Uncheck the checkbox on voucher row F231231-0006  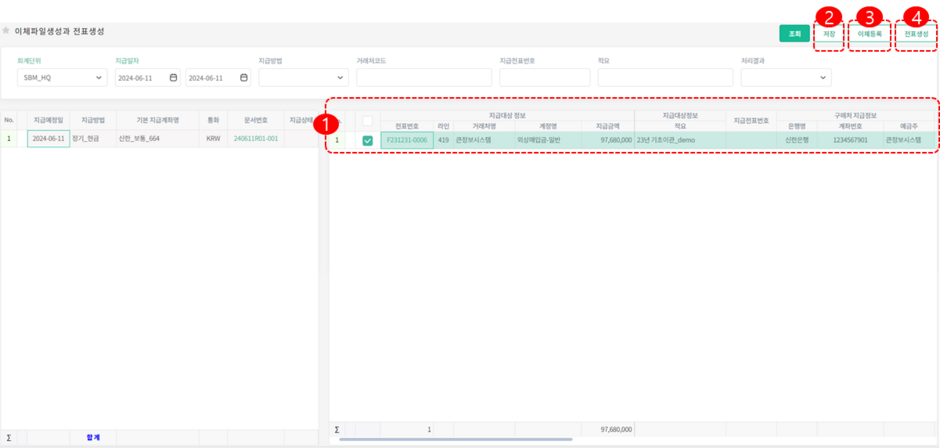click(367, 141)
